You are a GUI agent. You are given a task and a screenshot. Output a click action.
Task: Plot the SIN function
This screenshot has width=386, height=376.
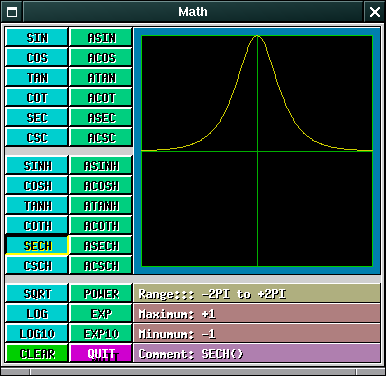pos(37,37)
